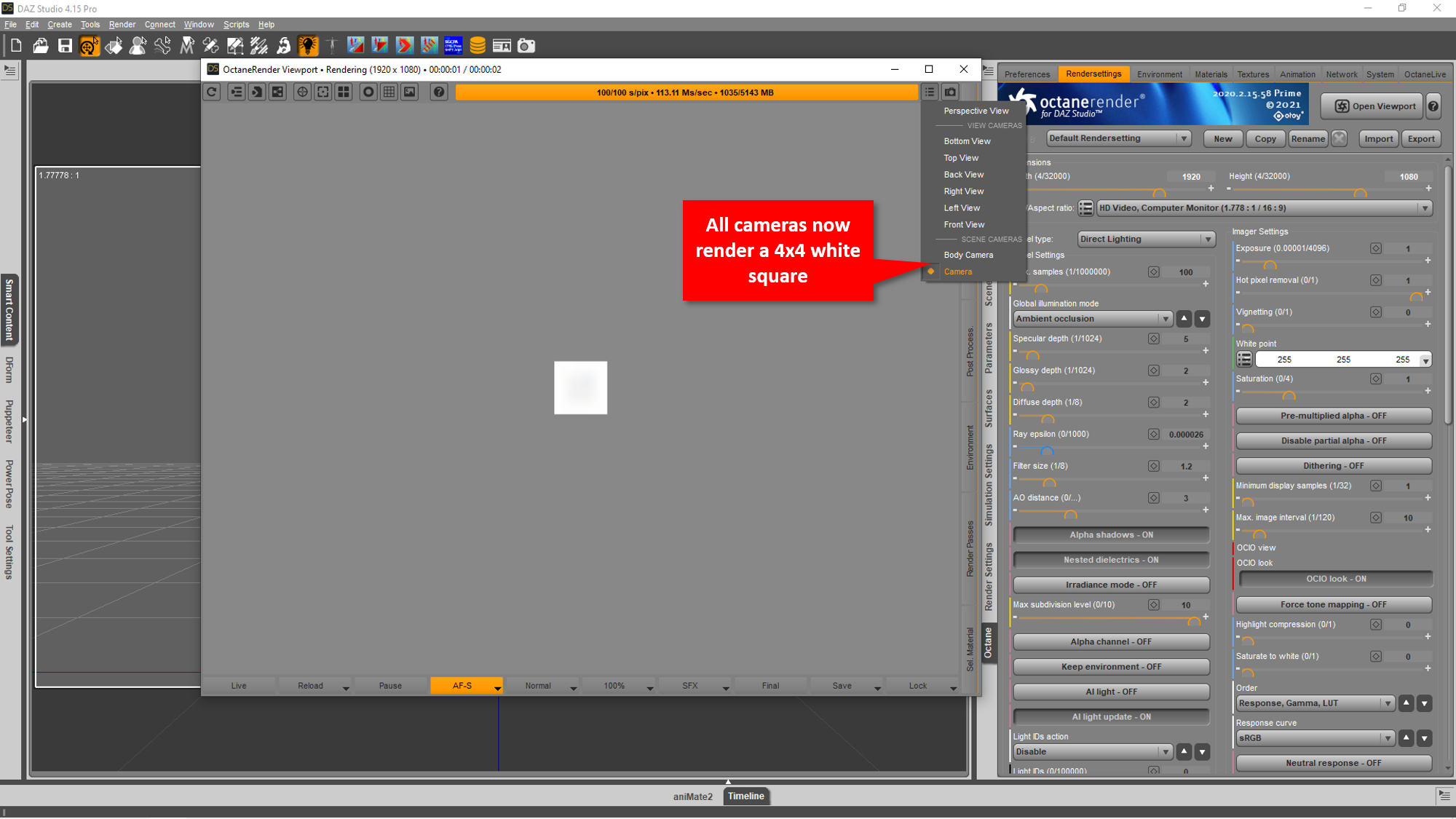This screenshot has height=819, width=1456.
Task: Open the Response curve sRGB dropdown
Action: click(x=1314, y=738)
